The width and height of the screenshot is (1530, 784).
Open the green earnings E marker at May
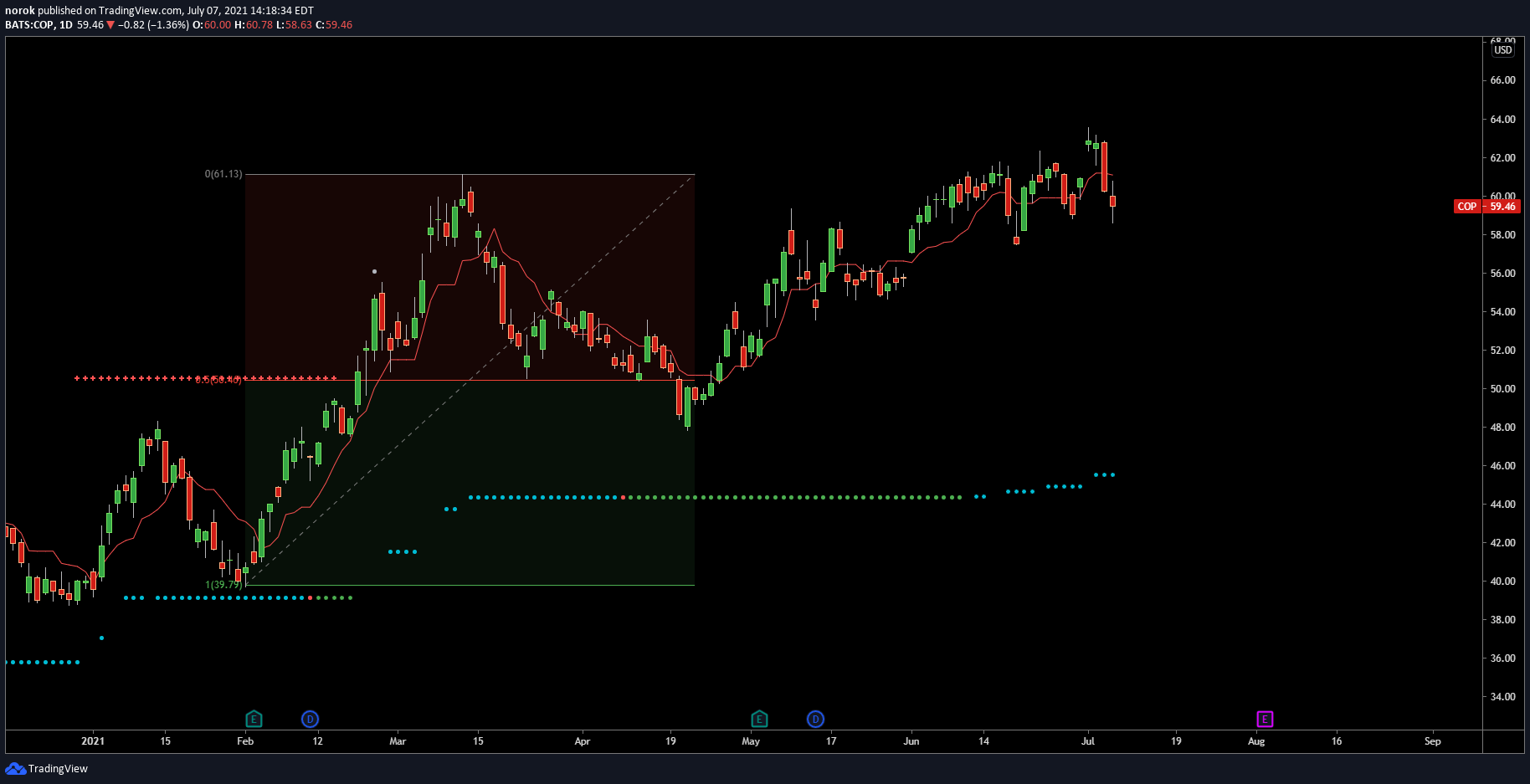coord(759,719)
